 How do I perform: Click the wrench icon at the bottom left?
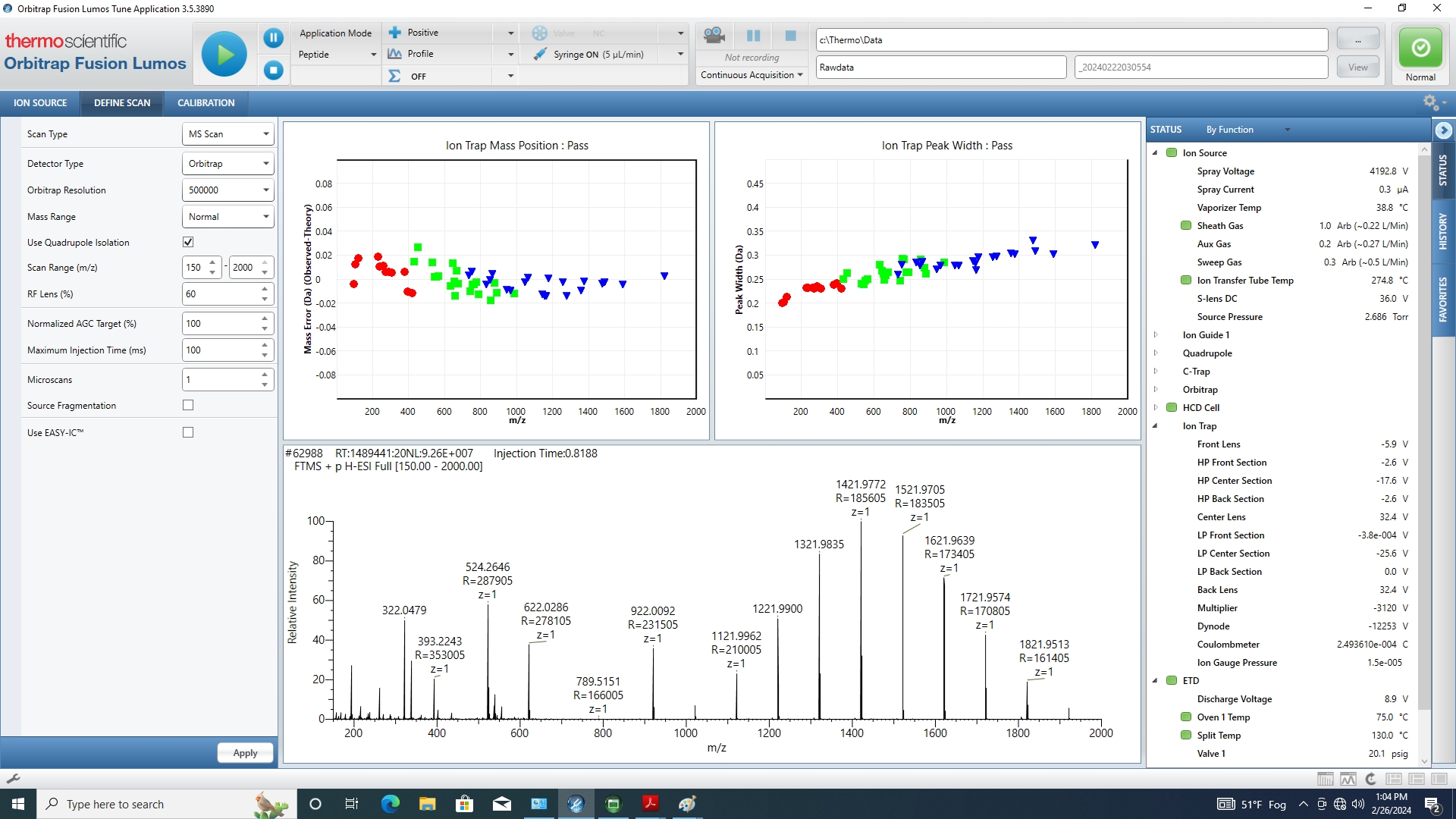[x=13, y=779]
